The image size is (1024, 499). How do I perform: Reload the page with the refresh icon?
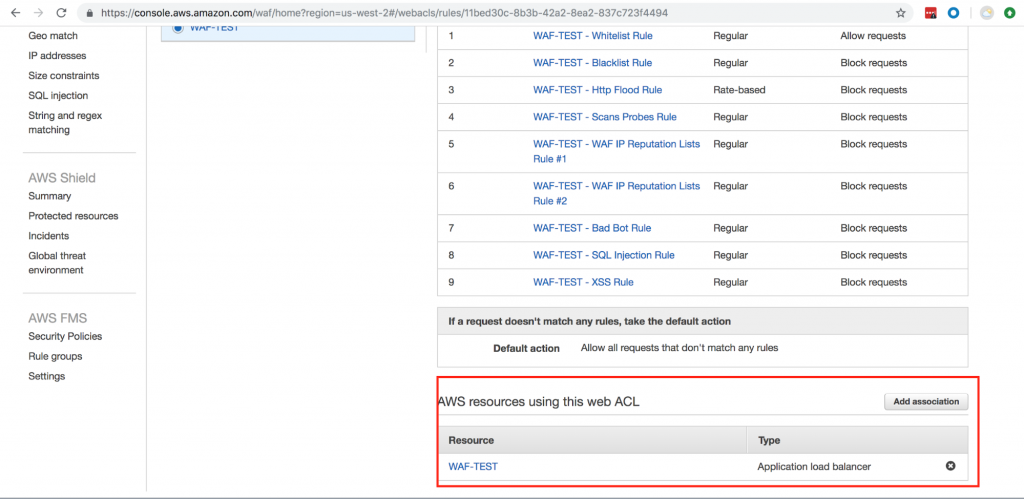pos(61,12)
